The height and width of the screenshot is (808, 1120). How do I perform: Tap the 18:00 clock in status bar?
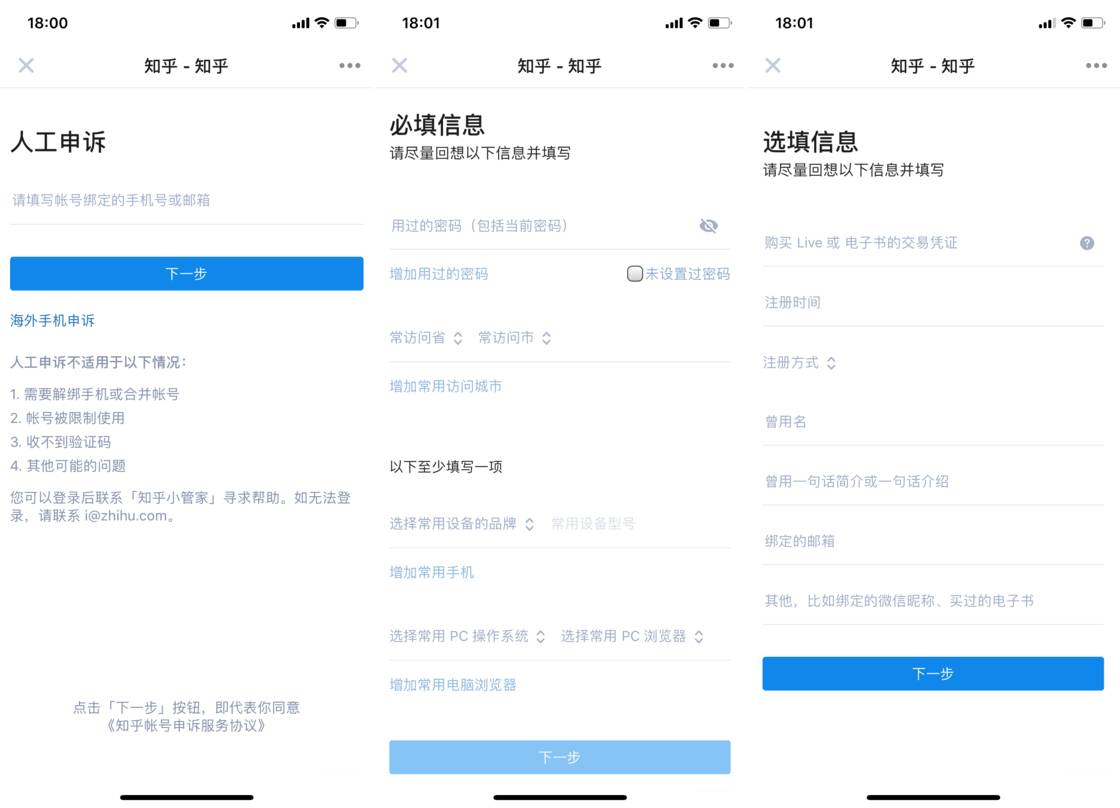47,23
